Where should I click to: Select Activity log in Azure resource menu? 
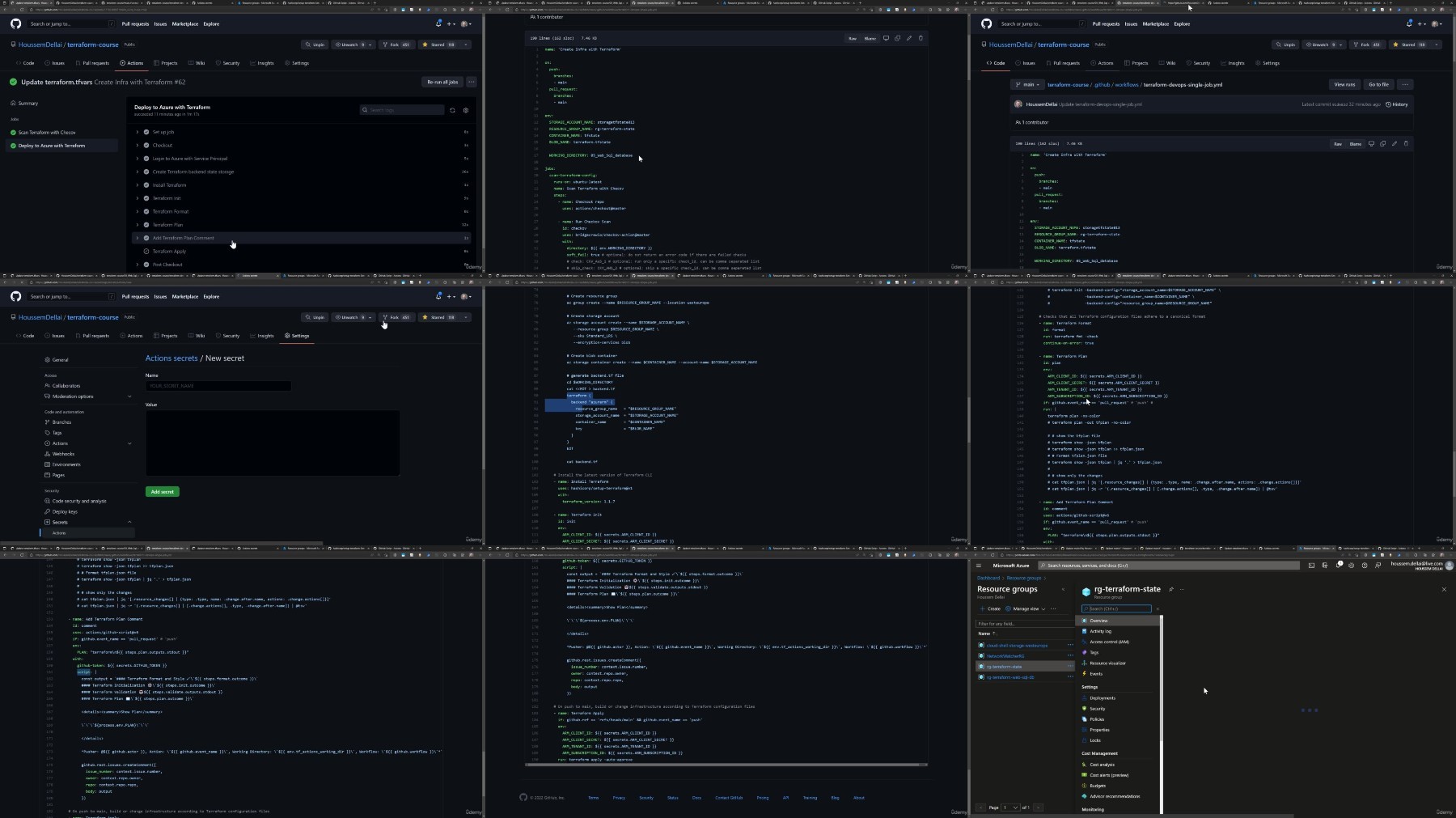[x=1100, y=631]
